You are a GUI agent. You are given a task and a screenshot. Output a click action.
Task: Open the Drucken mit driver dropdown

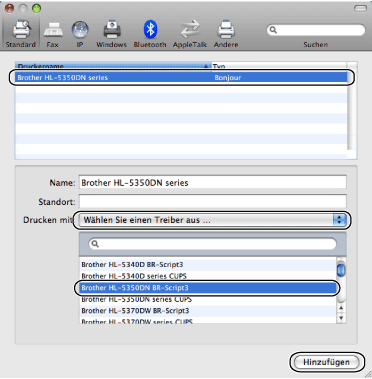pos(213,220)
